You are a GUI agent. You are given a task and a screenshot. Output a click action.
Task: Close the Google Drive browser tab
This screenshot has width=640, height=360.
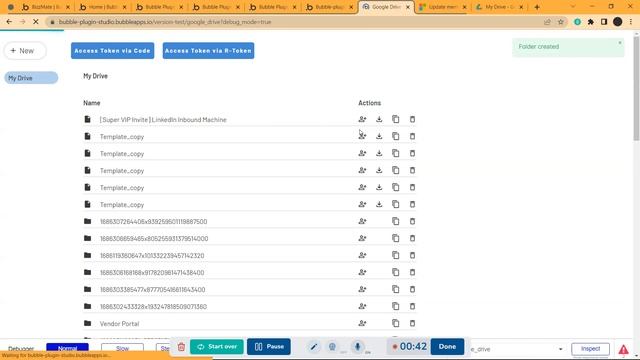407,7
